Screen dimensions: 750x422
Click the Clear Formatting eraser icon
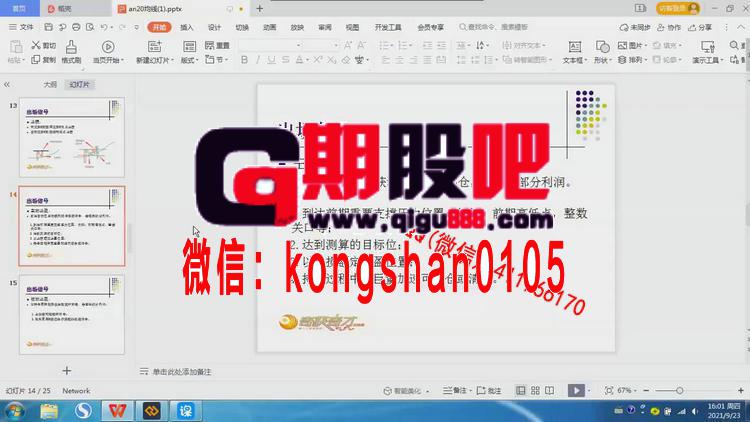[345, 60]
